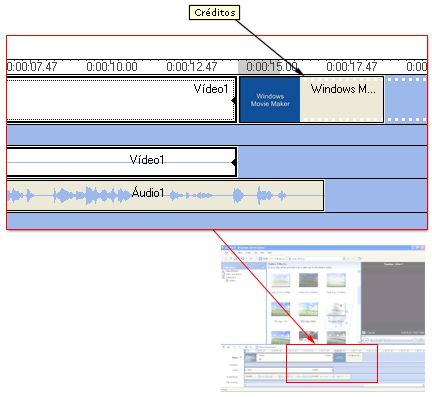
Task: Set playhead at 0:00:12.47 on ruler
Action: coord(192,67)
